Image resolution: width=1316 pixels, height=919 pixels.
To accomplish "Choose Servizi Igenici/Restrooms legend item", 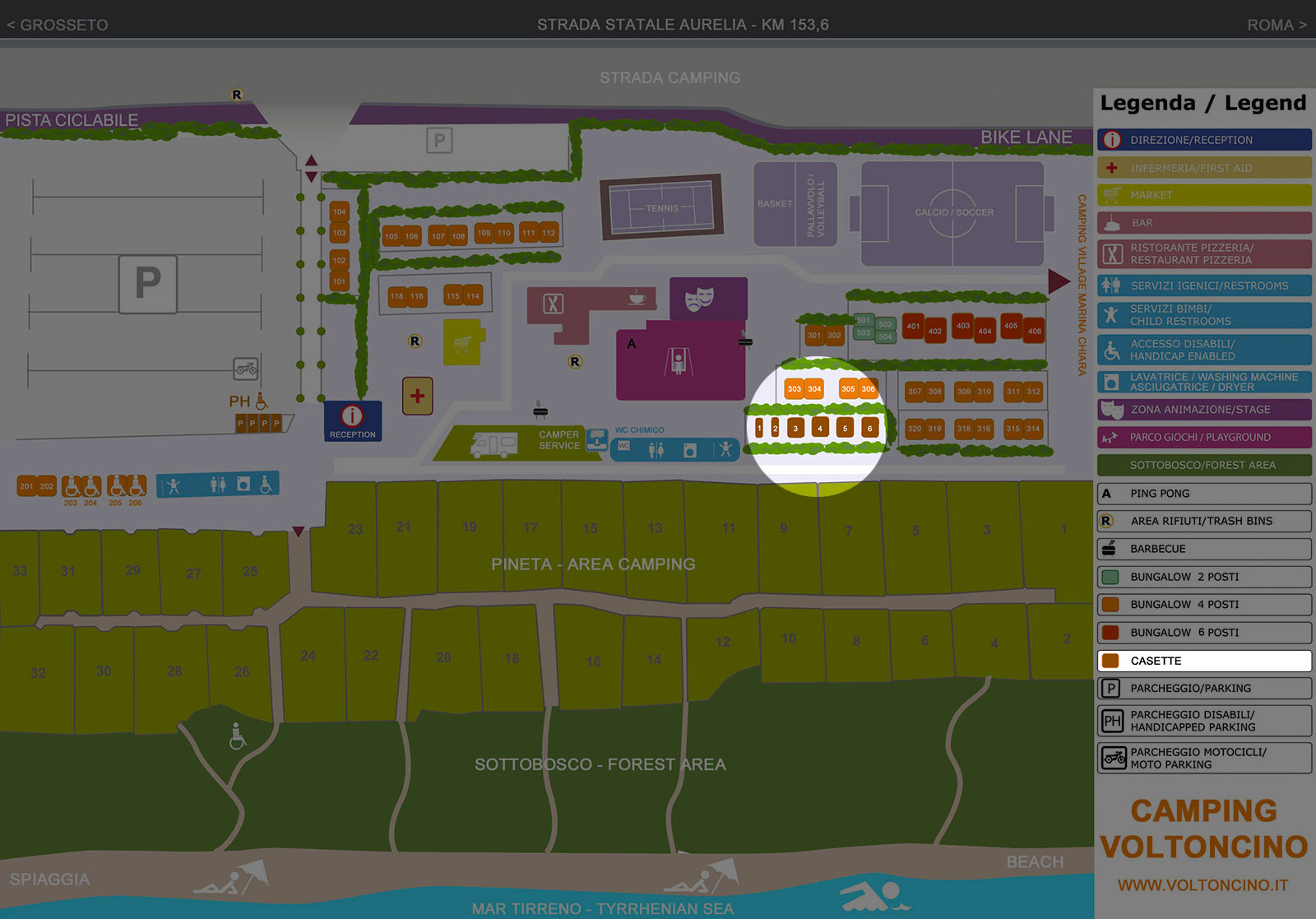I will point(1204,285).
